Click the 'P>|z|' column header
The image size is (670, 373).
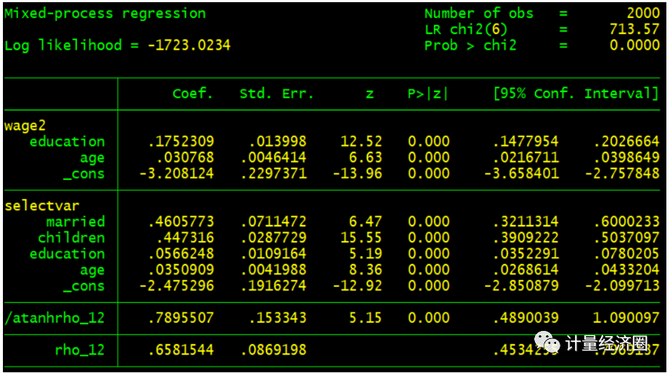pyautogui.click(x=428, y=94)
